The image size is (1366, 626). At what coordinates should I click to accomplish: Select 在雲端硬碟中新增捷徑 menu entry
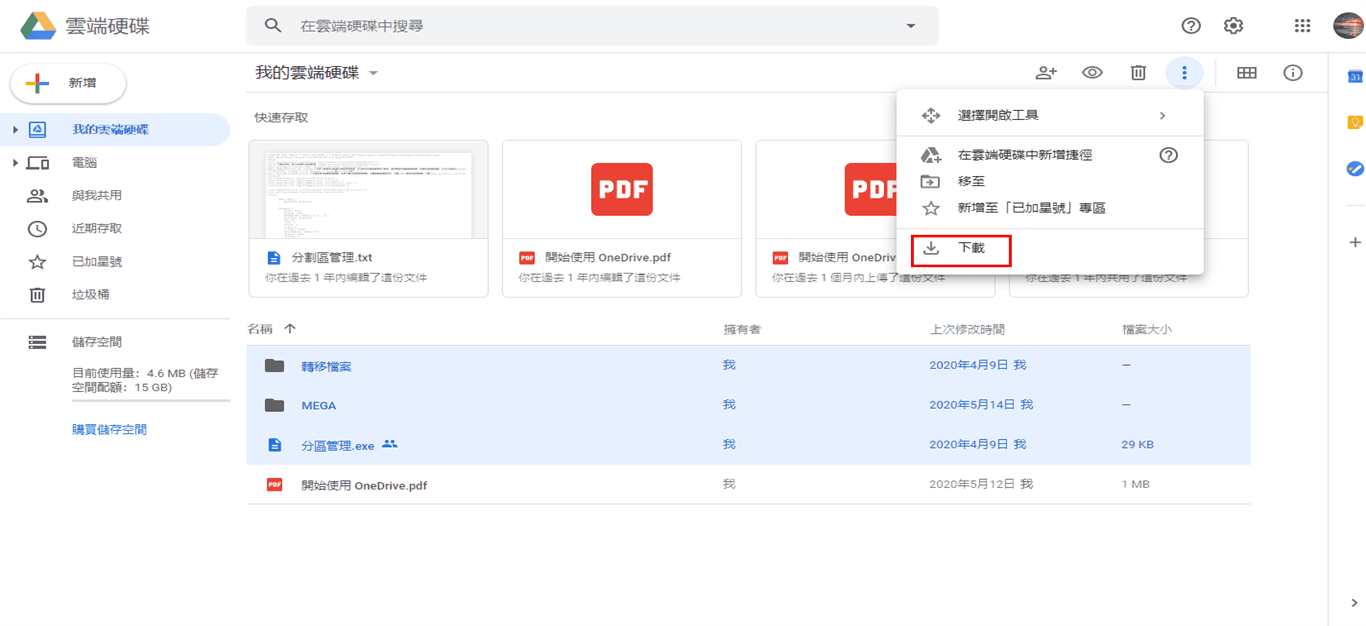click(1050, 155)
